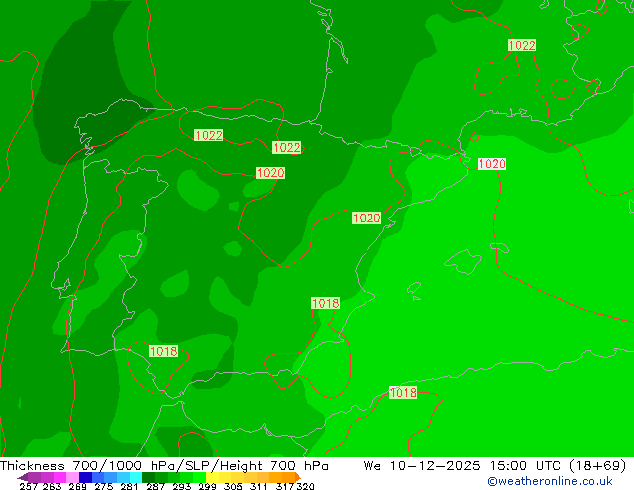This screenshot has height=490, width=634.
Task: Click the 'We 10-12-2025 15:00 UTC (18+69)' timestamp
Action: point(495,466)
